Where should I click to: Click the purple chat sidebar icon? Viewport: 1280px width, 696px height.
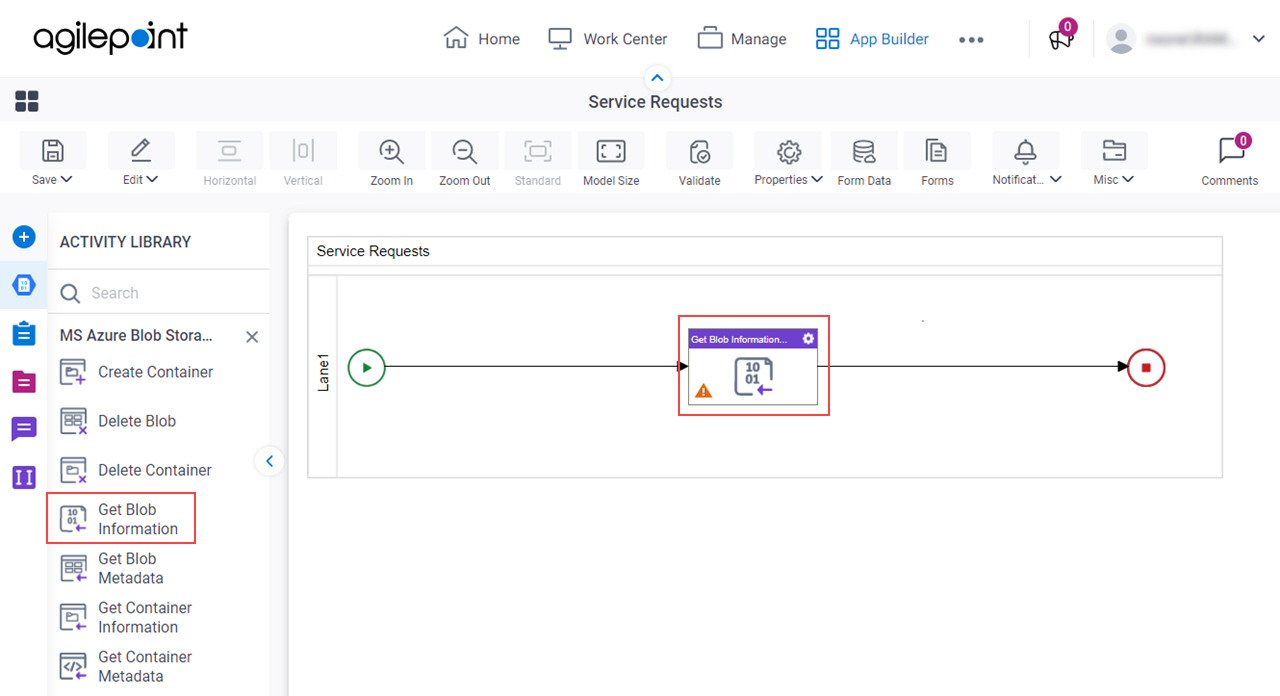24,429
